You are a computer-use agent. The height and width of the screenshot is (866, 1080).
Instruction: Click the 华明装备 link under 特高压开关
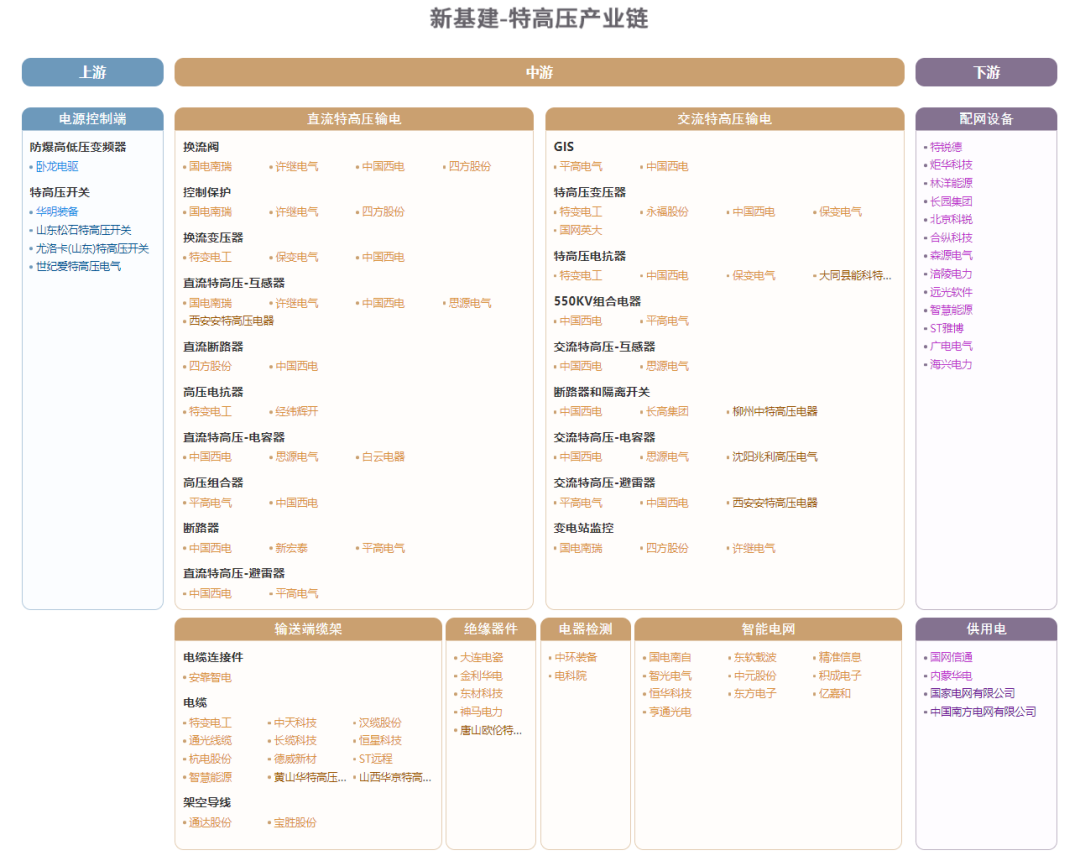tap(55, 211)
